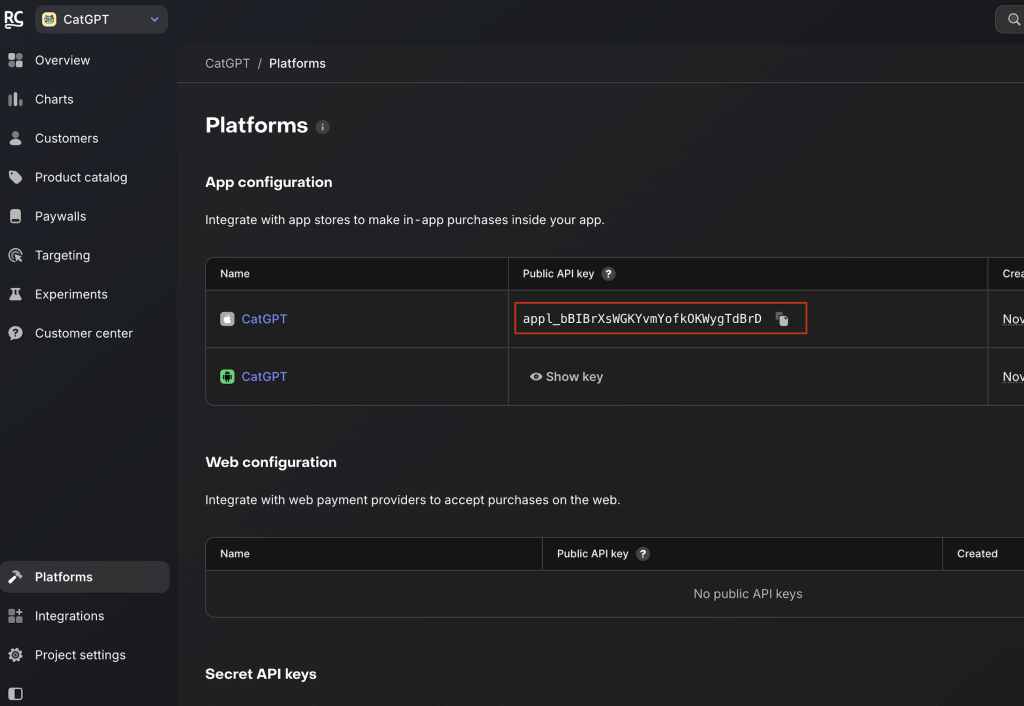Open Experiments from sidebar
The image size is (1024, 706).
pos(71,295)
